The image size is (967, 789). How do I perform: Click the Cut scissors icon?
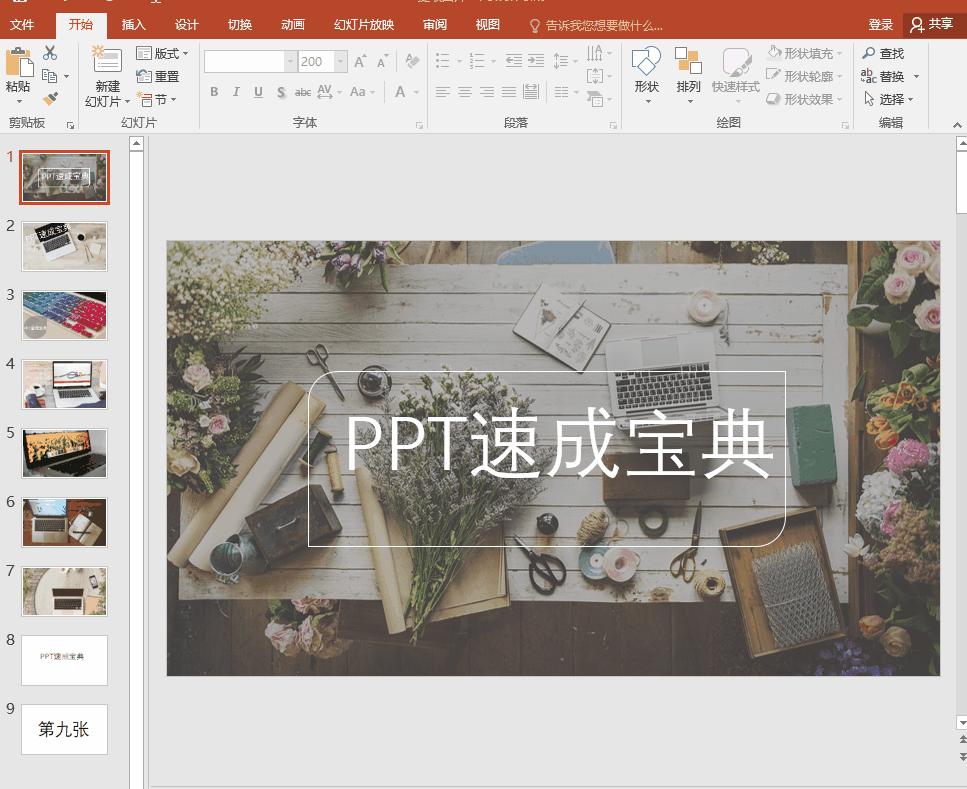[50, 53]
